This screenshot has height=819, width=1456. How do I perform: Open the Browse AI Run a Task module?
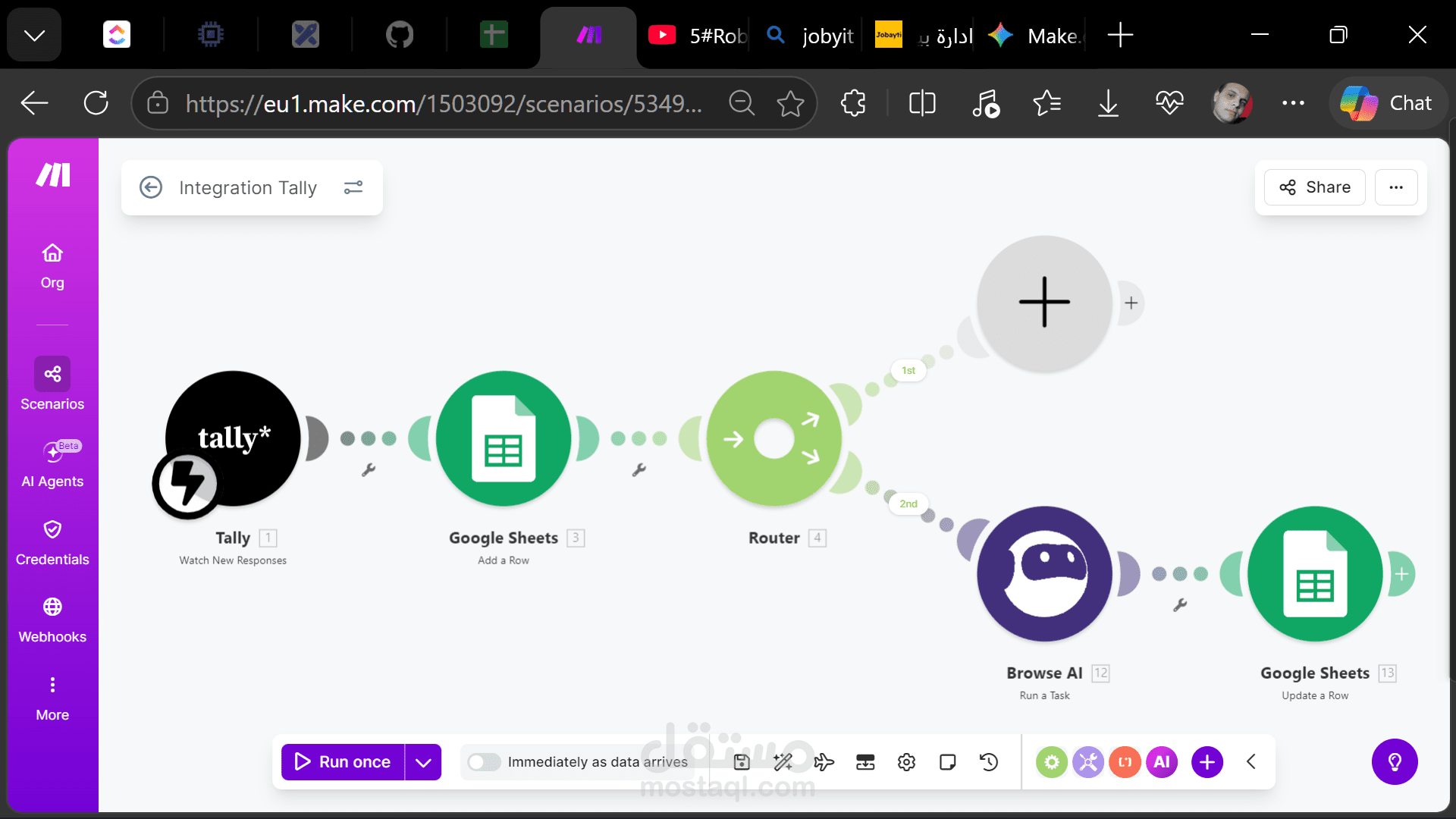coord(1045,574)
